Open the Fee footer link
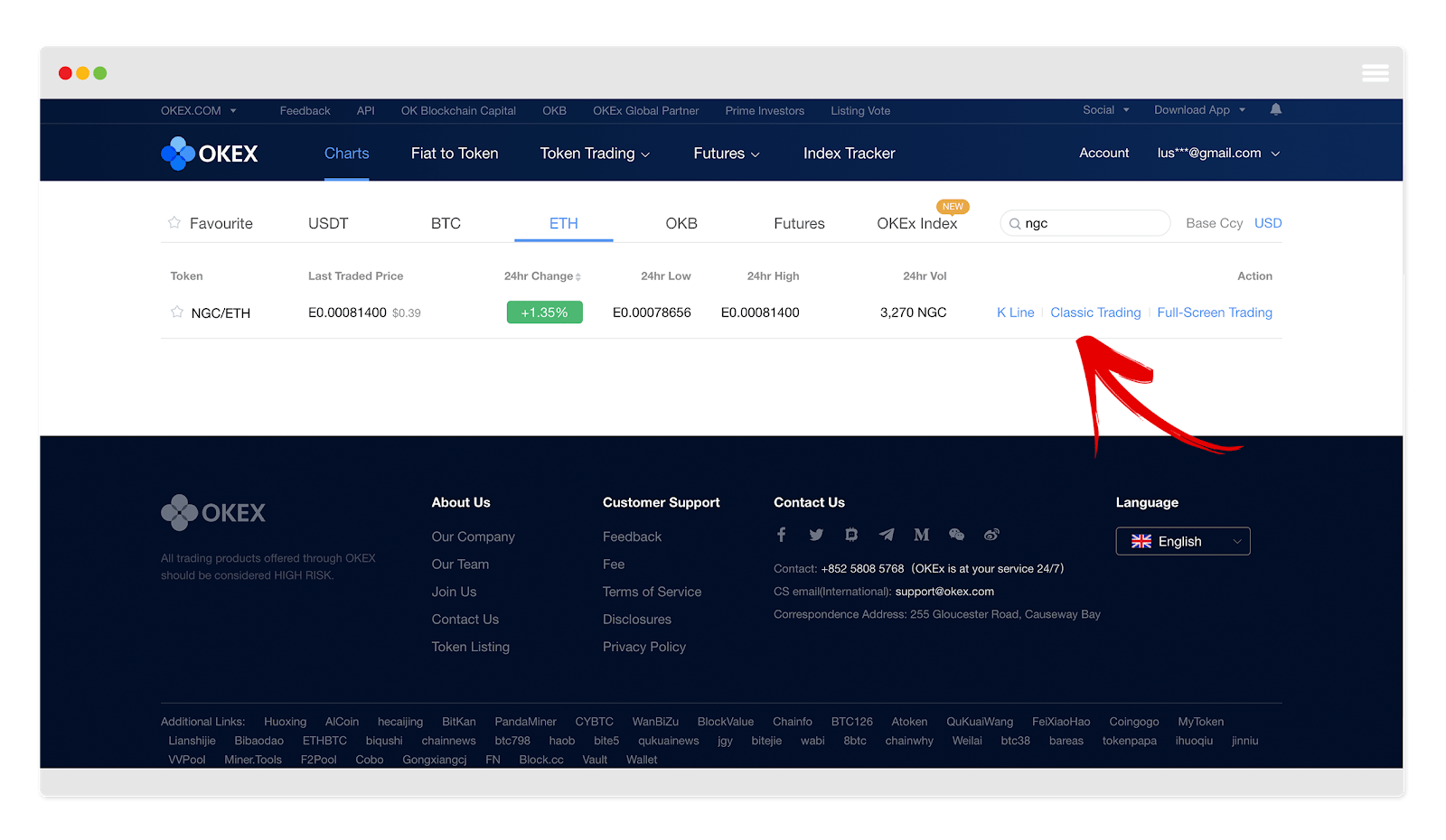1446x840 pixels. tap(614, 565)
